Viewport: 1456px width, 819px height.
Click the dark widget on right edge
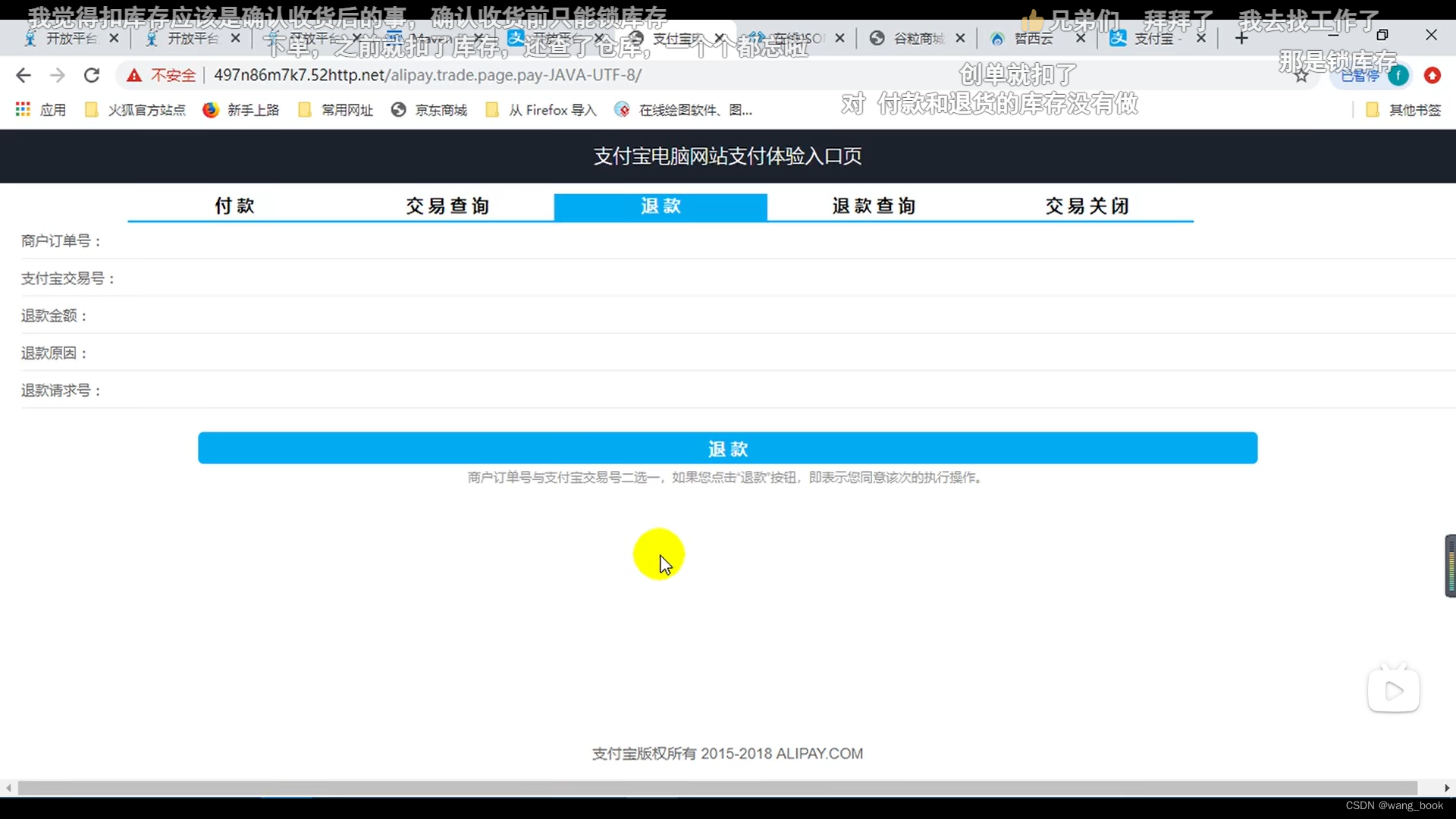(x=1451, y=566)
